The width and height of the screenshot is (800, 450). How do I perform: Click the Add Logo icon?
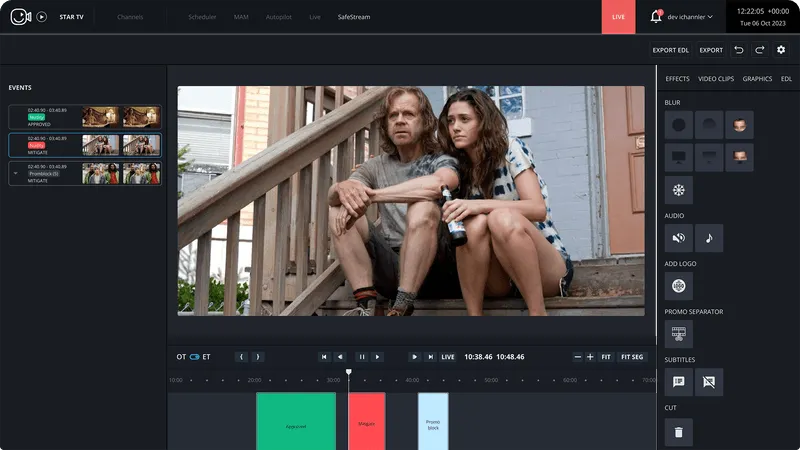point(679,286)
